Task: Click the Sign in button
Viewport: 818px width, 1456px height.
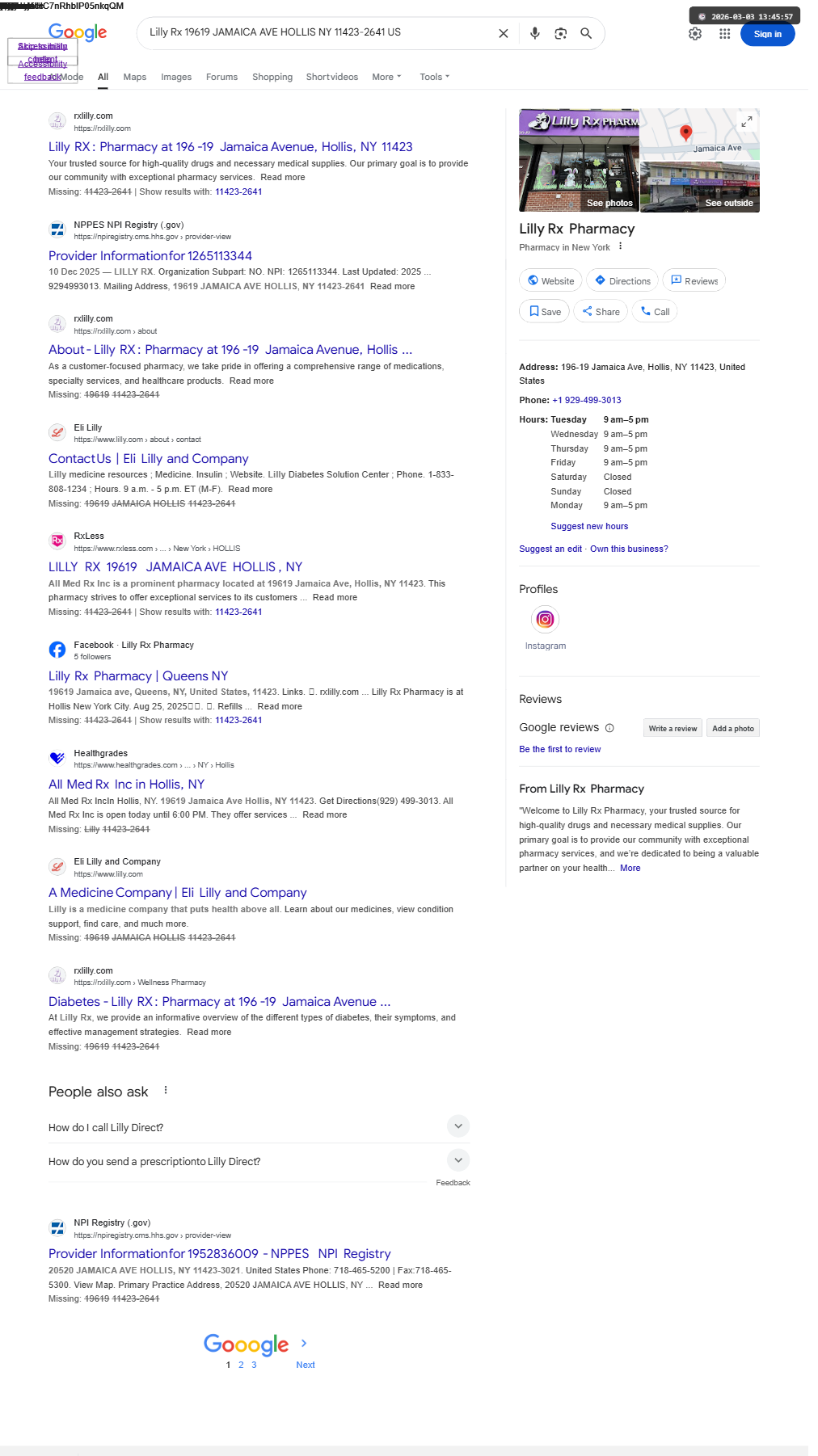Action: pyautogui.click(x=768, y=34)
